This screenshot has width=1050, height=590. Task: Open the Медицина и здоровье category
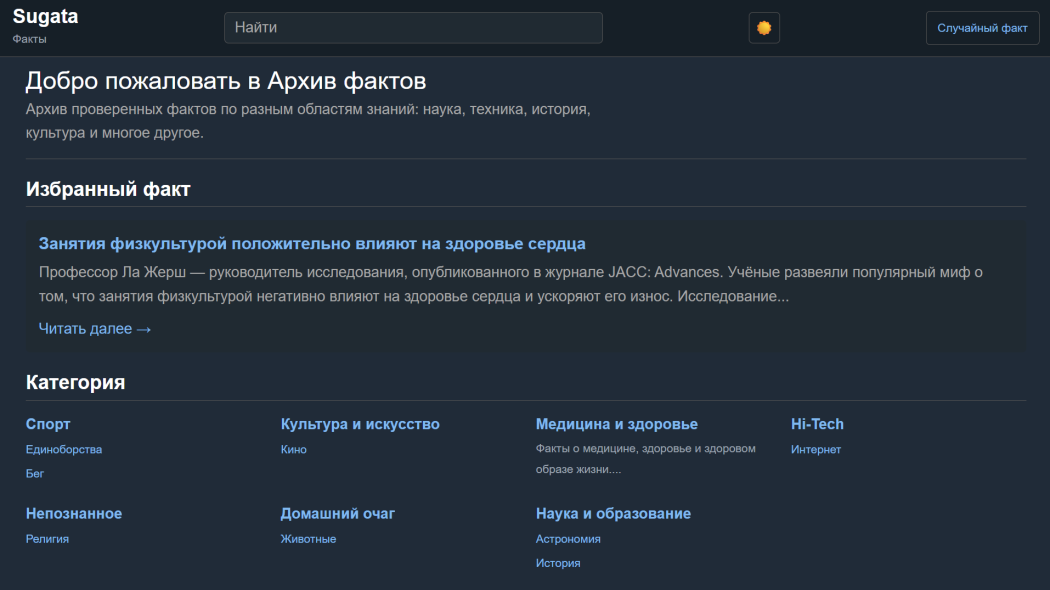coord(617,424)
